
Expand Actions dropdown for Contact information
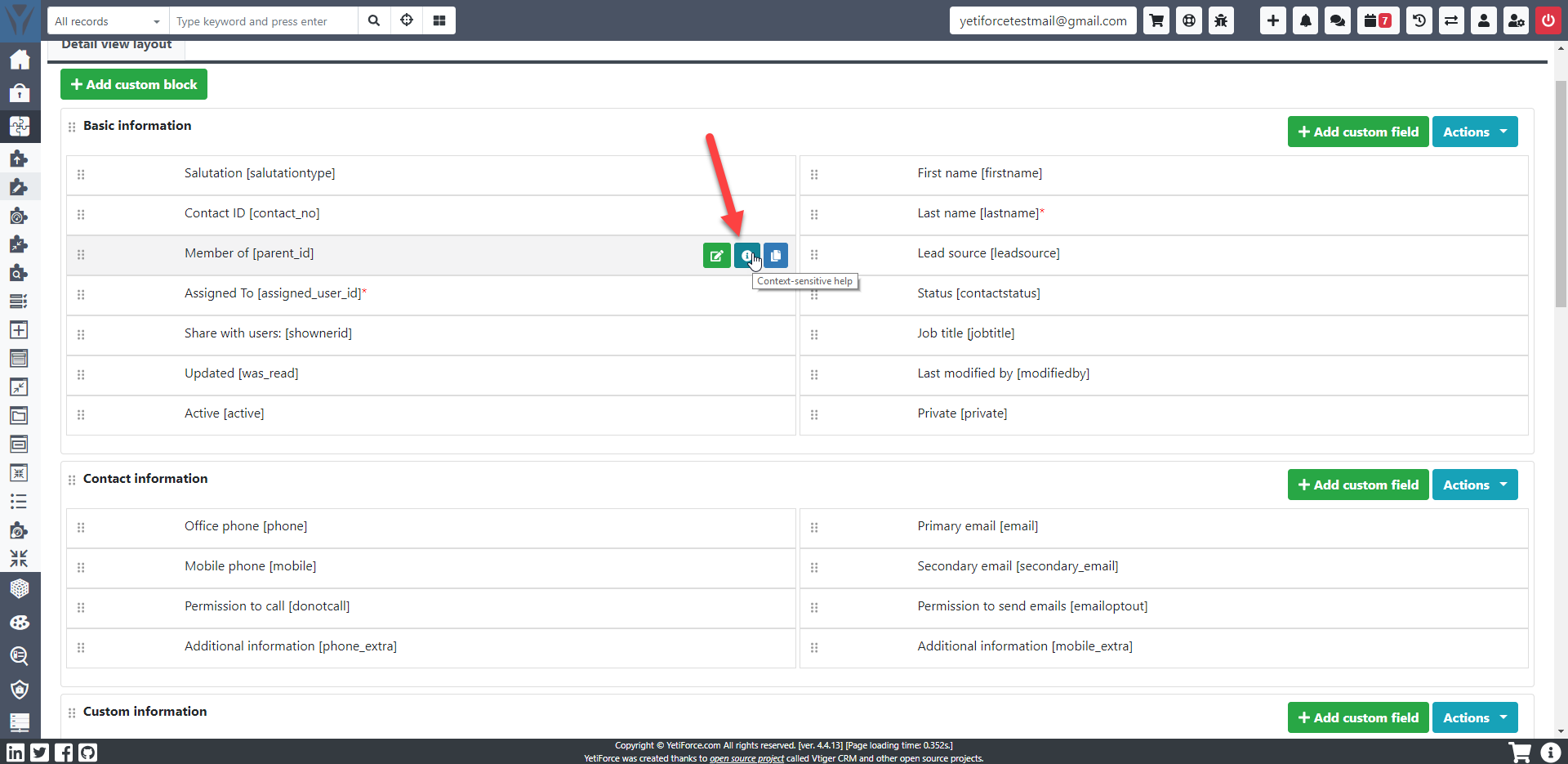(x=1475, y=485)
